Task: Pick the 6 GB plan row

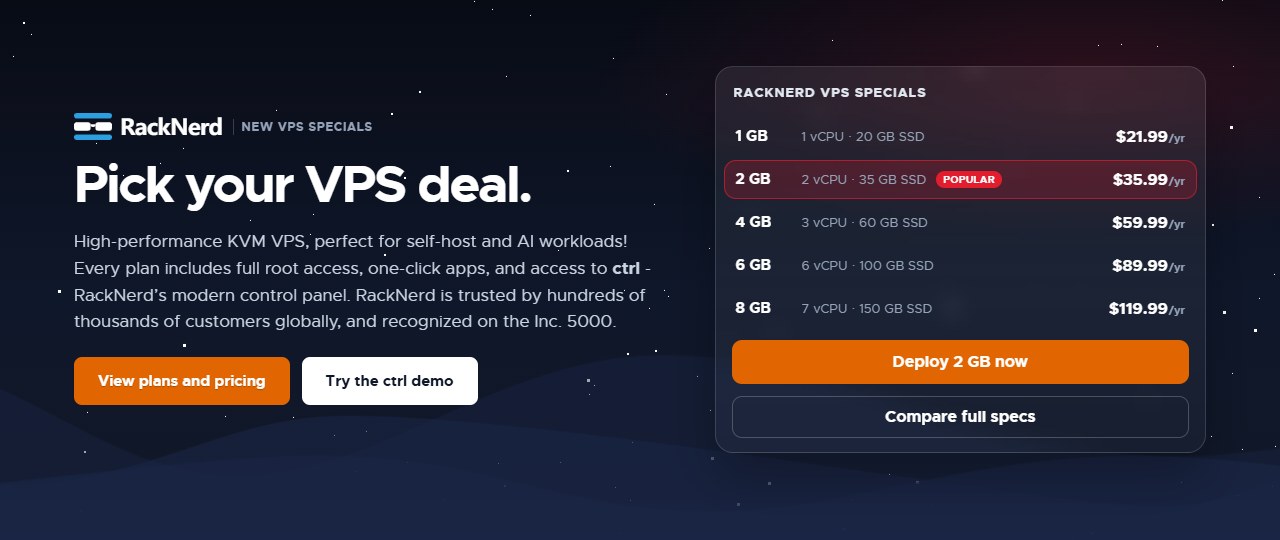Action: pyautogui.click(x=960, y=266)
